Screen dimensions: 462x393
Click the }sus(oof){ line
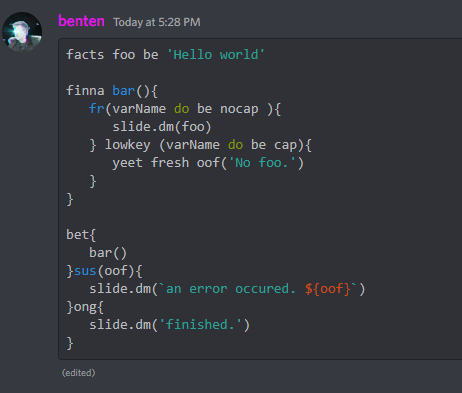click(x=104, y=271)
